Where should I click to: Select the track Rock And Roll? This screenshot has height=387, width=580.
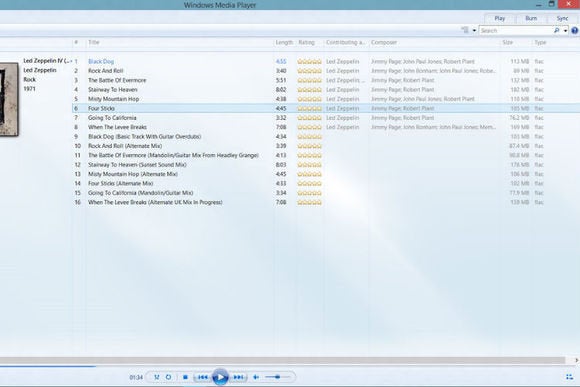click(105, 71)
